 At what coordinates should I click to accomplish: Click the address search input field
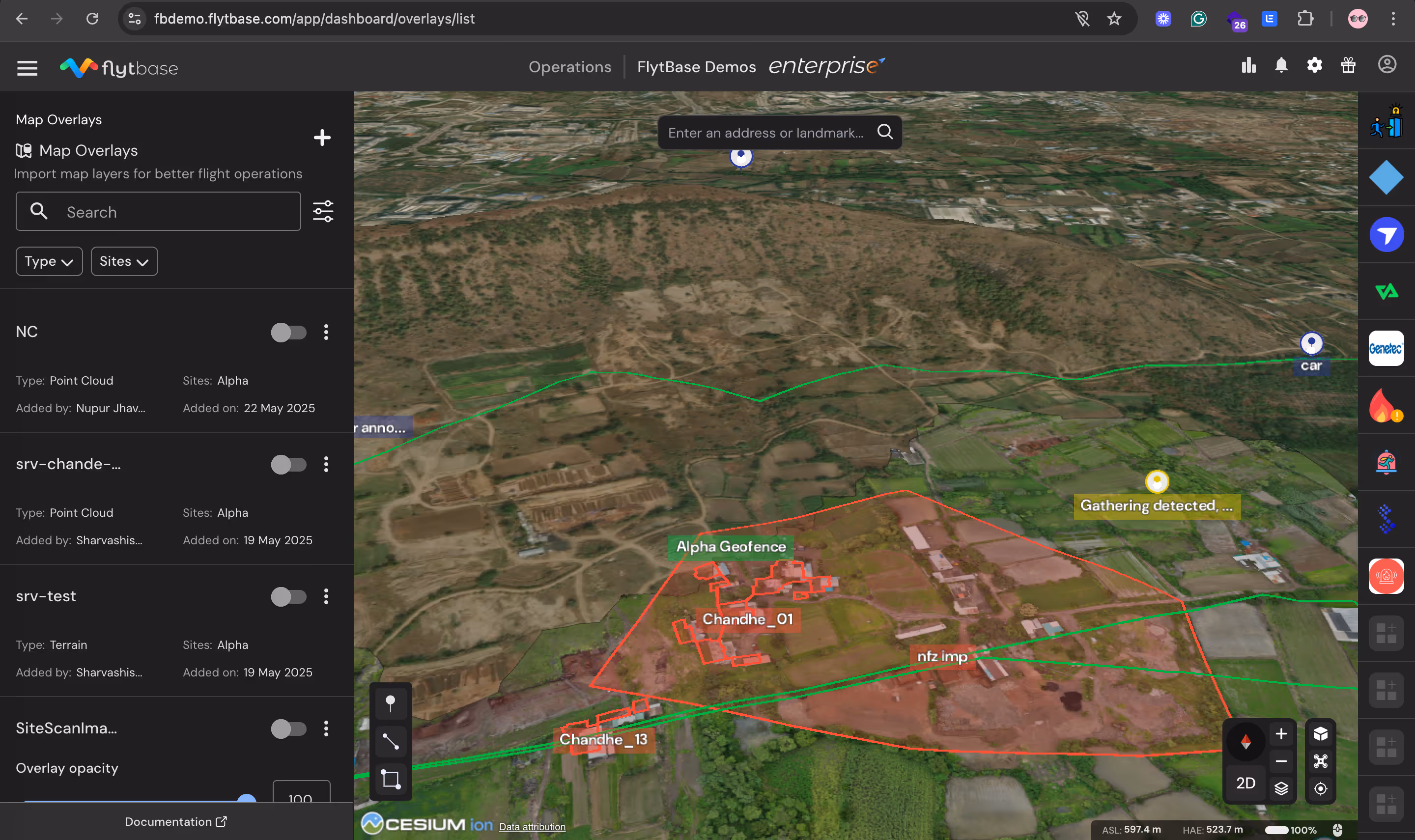click(765, 133)
